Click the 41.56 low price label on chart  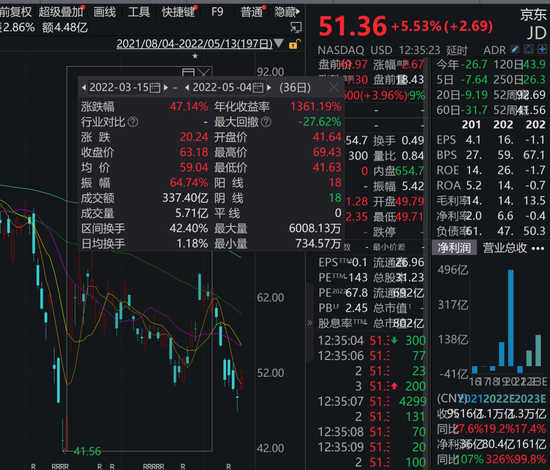tap(87, 451)
